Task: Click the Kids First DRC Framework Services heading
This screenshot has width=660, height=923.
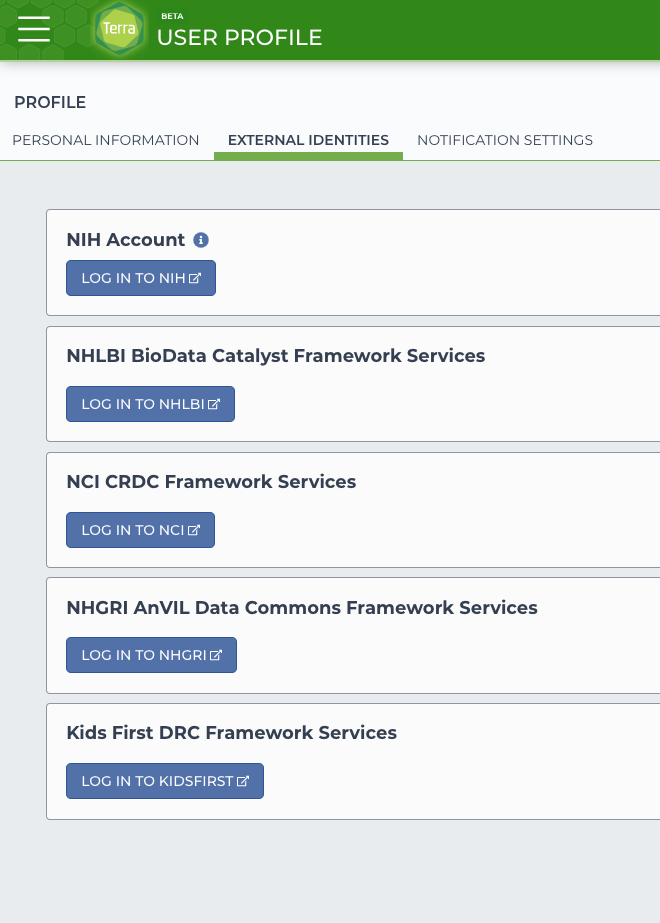Action: tap(232, 733)
